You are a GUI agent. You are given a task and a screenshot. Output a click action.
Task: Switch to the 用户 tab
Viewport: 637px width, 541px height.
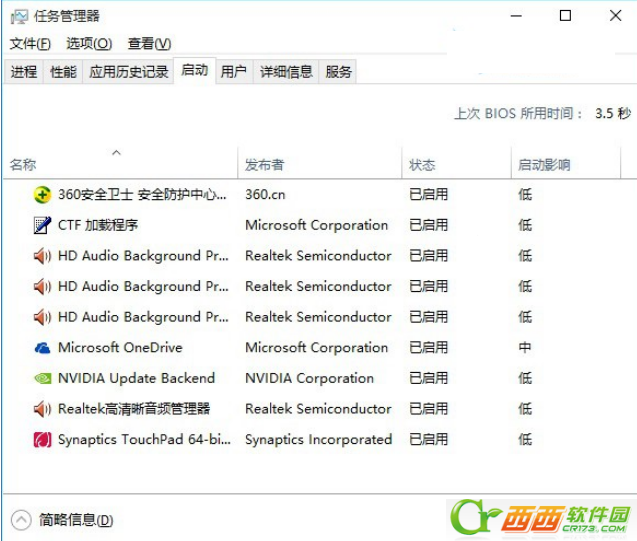(234, 72)
